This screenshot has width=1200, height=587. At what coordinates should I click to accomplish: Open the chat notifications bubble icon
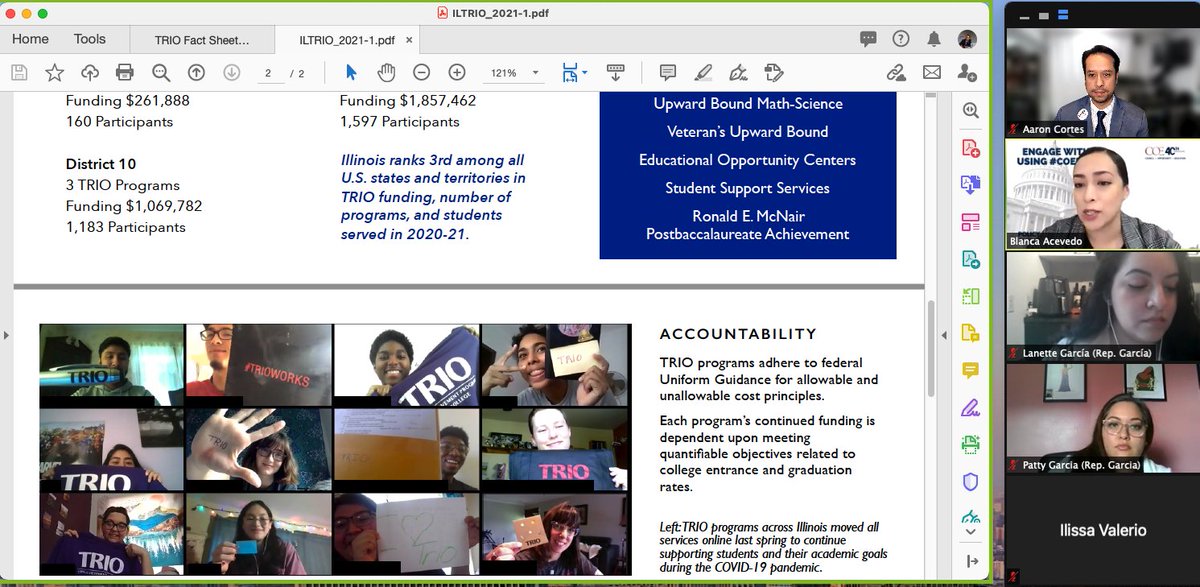coord(868,39)
